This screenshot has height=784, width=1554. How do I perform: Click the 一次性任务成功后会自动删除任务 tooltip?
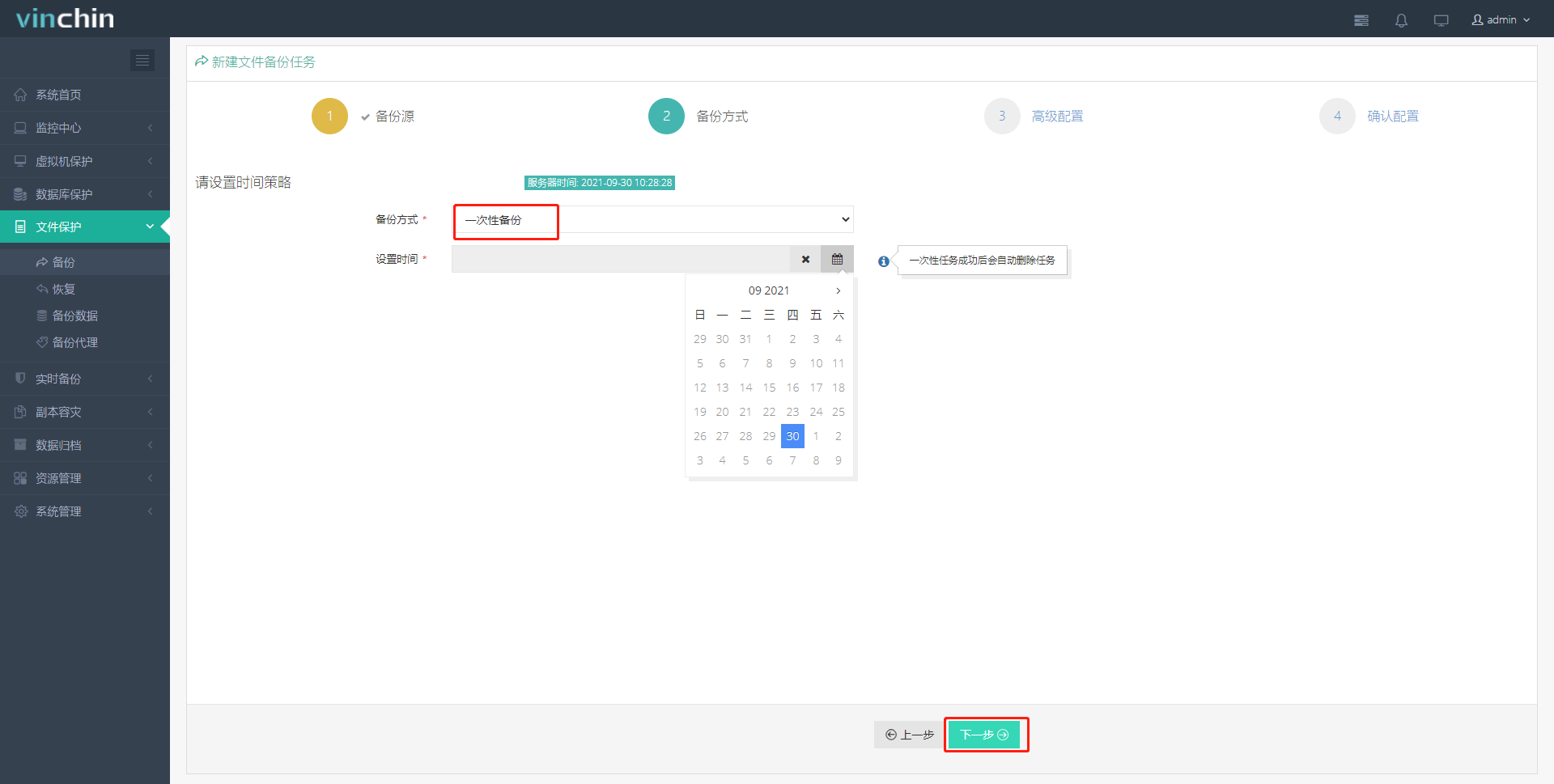click(x=982, y=261)
